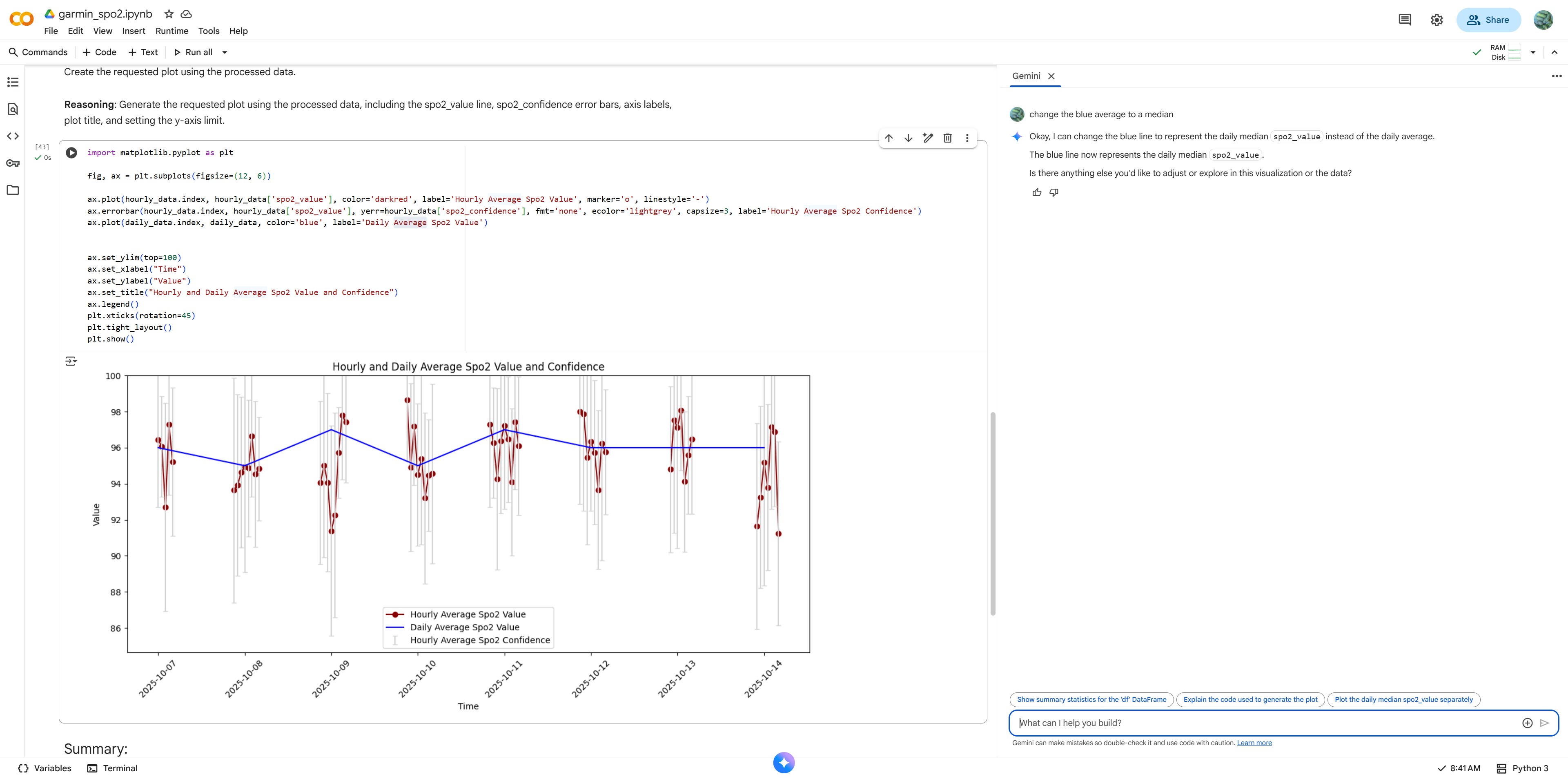1568x779 pixels.
Task: Click the Gemini sparkle floating button
Action: tap(784, 763)
